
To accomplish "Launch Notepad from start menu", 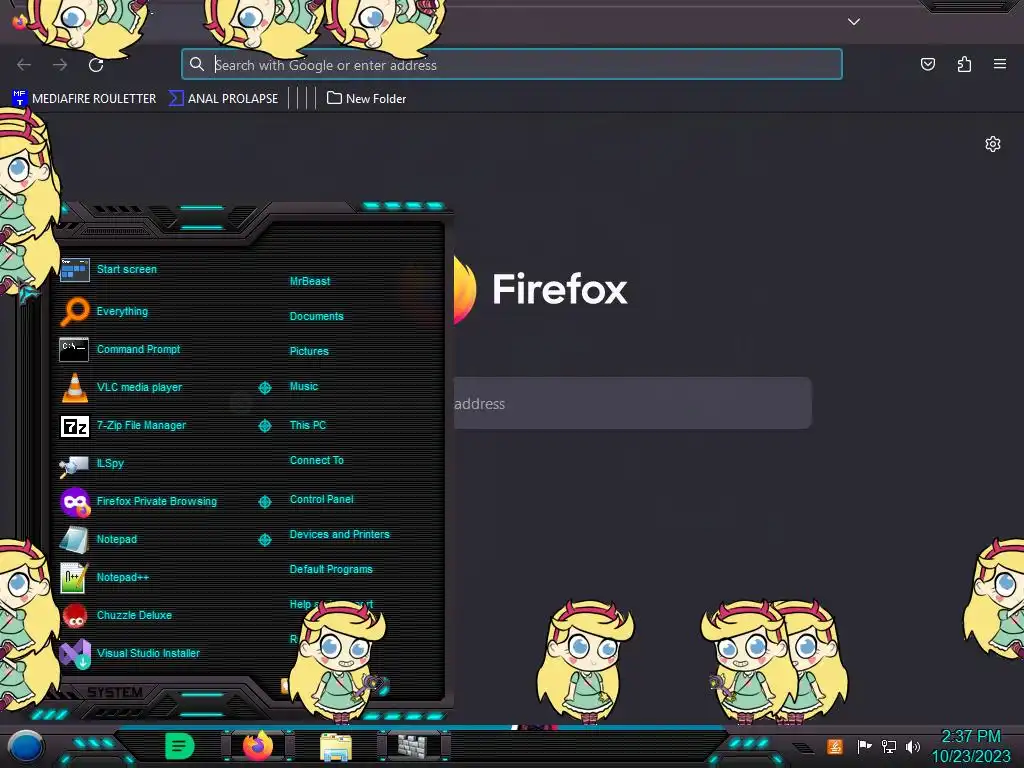I will tap(99, 539).
